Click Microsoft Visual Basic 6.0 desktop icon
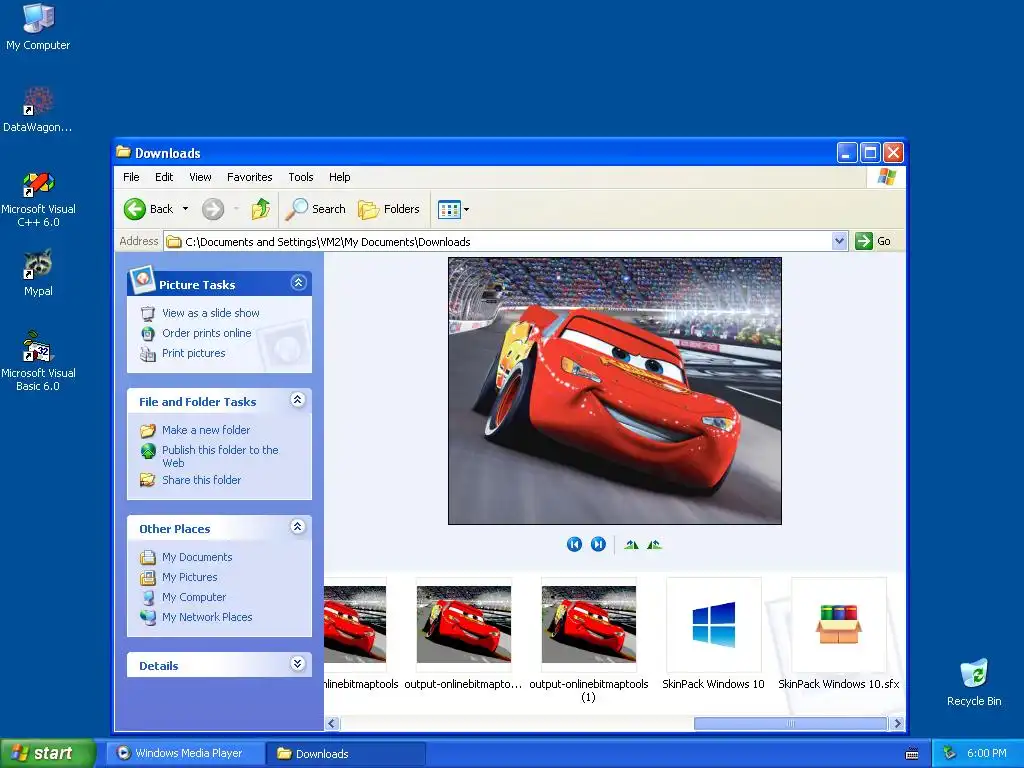The image size is (1024, 768). pyautogui.click(x=38, y=362)
